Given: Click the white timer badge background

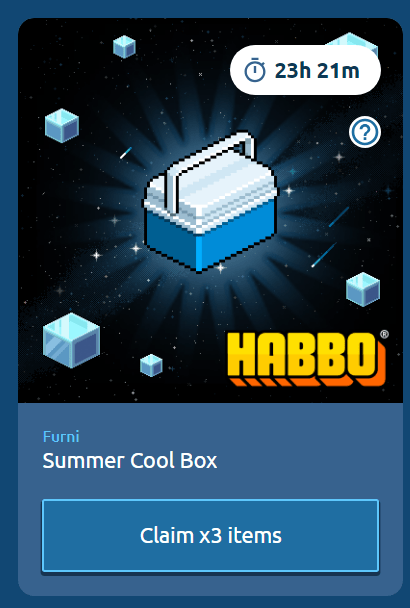Looking at the screenshot, I should [x=305, y=70].
